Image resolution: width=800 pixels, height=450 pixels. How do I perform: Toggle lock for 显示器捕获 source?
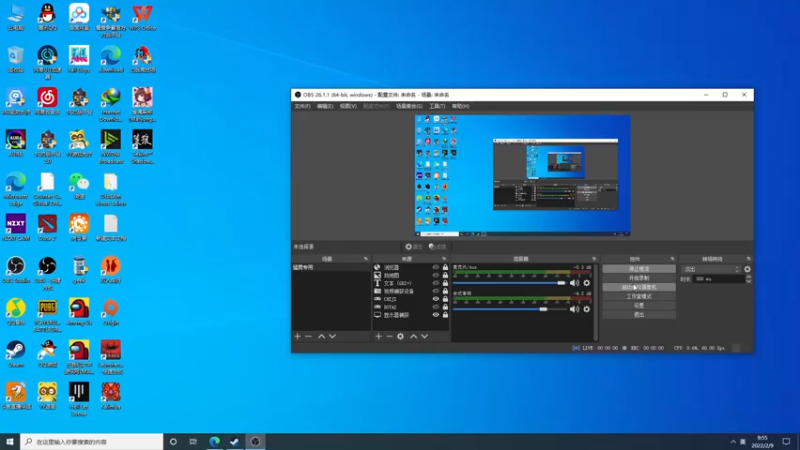coord(445,315)
